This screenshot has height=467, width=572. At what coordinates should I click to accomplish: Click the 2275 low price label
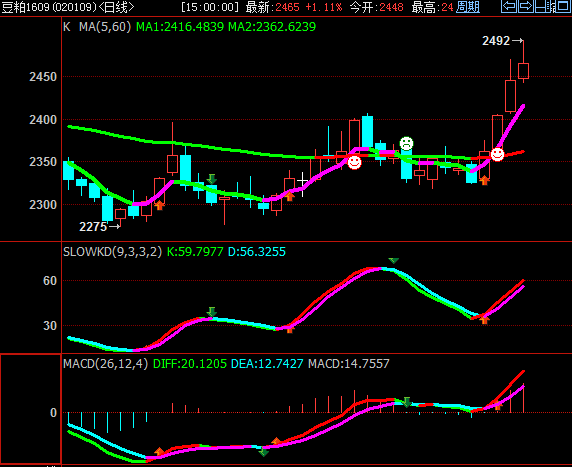[93, 227]
